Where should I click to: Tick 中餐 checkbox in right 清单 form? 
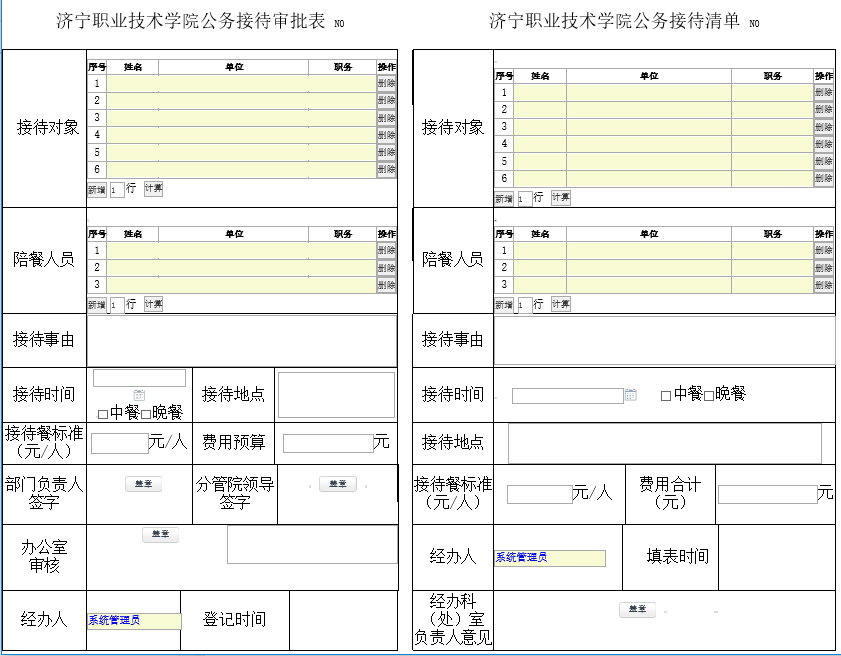point(666,395)
